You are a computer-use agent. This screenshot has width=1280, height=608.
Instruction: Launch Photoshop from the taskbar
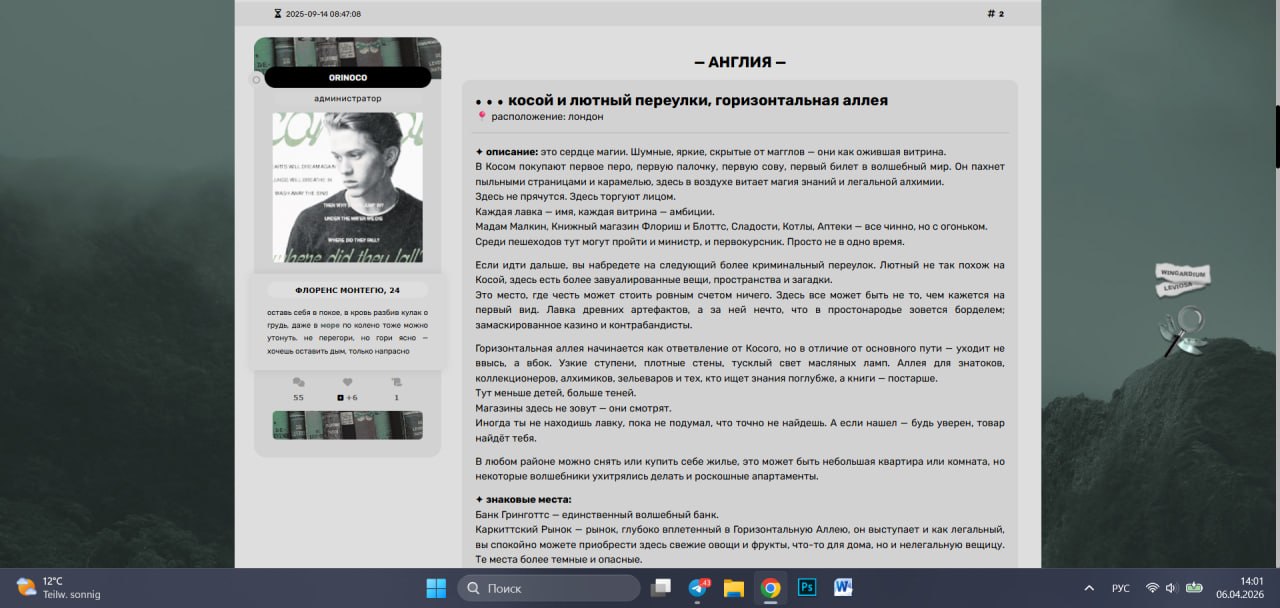coord(806,588)
